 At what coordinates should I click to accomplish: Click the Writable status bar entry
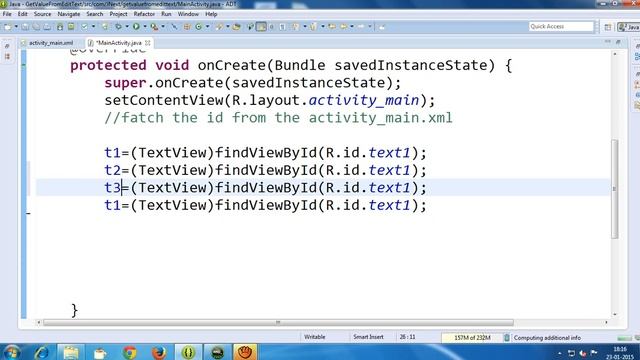[x=315, y=337]
